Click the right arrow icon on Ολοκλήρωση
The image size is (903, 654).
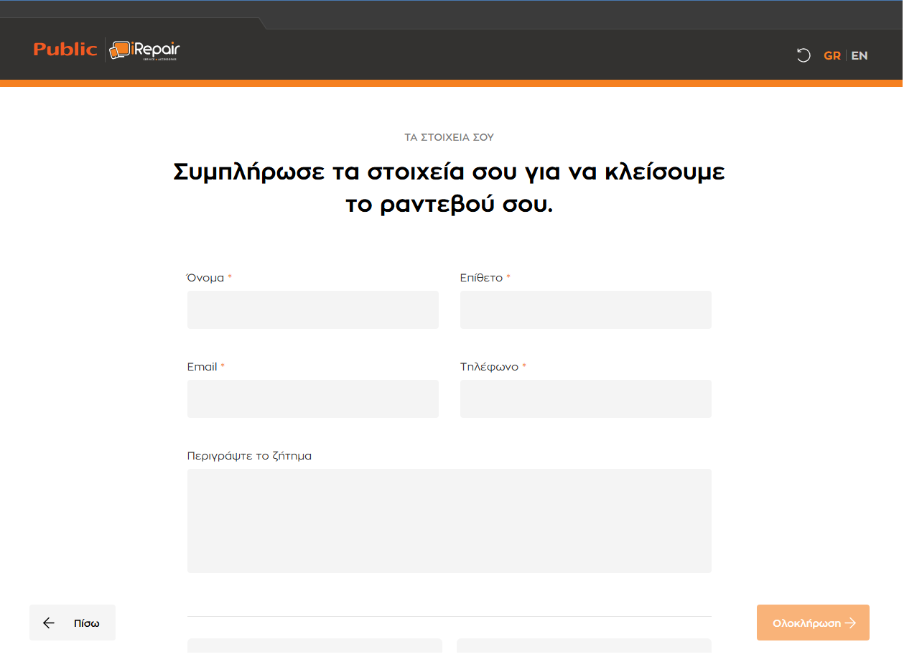[851, 623]
